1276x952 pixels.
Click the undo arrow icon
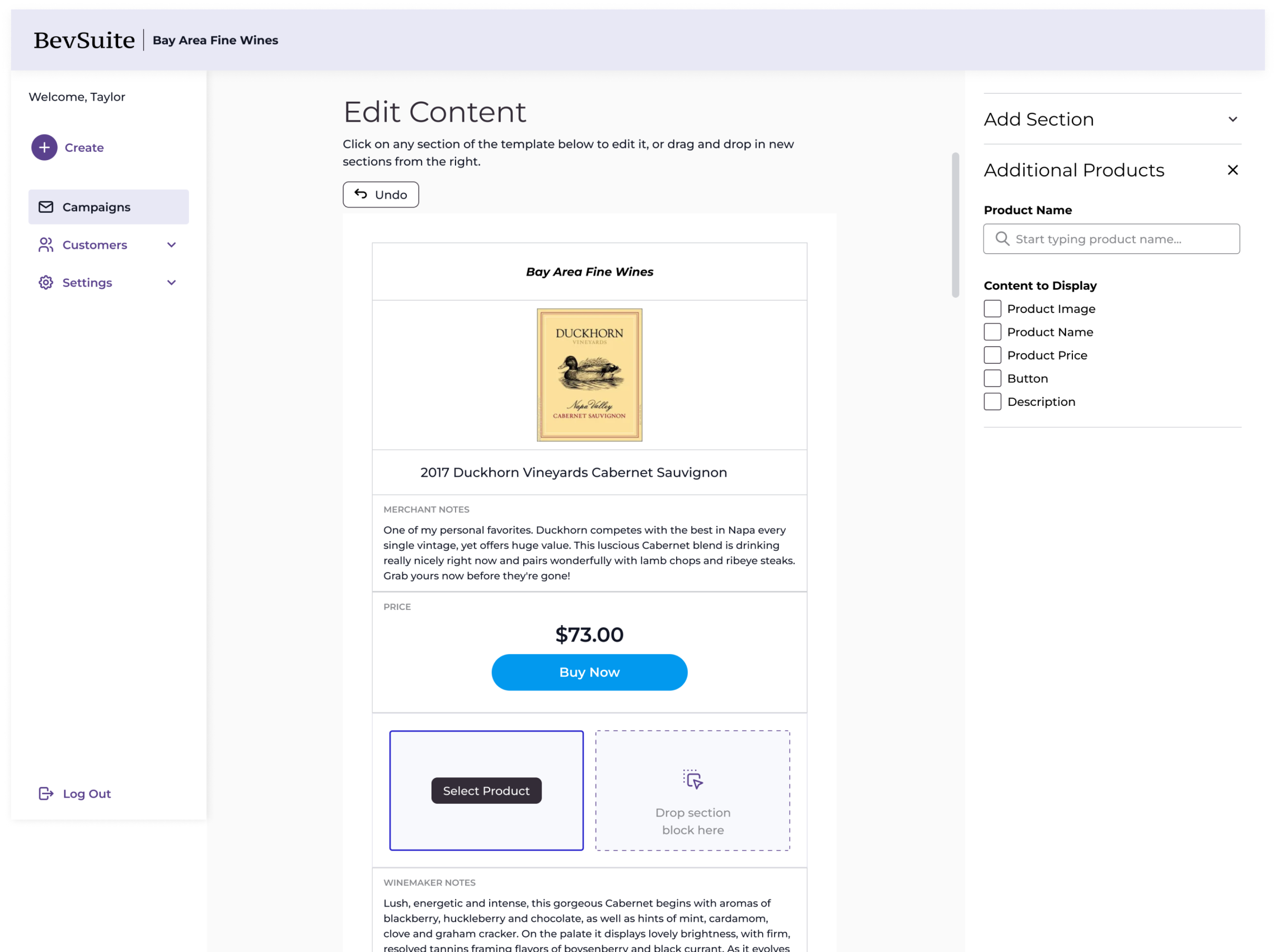point(361,194)
